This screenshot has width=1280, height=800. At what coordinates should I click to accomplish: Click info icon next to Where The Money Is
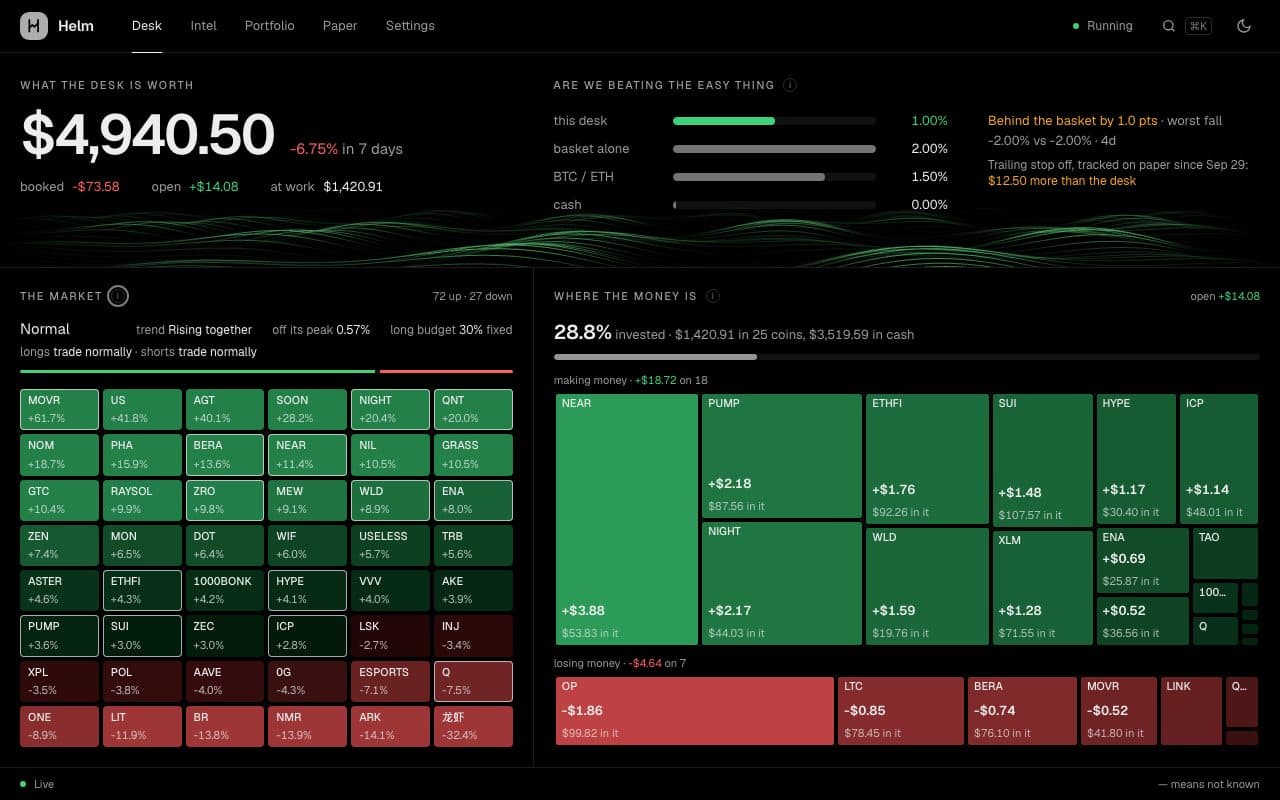pyautogui.click(x=713, y=296)
